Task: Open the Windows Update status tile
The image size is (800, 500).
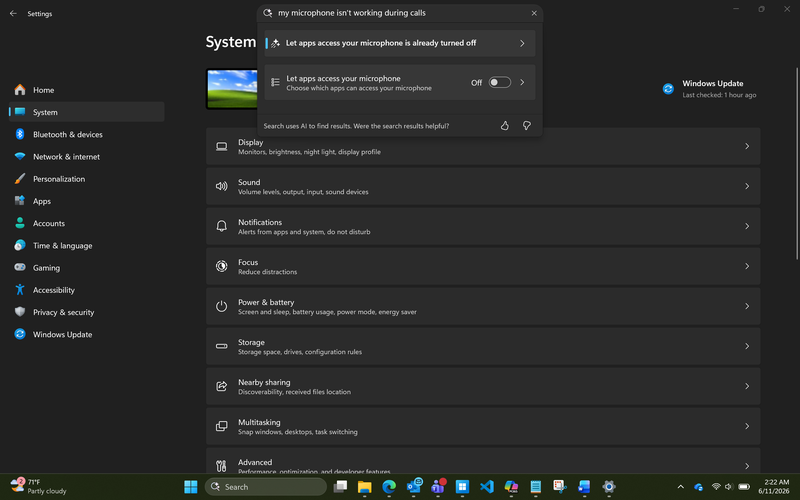Action: pyautogui.click(x=710, y=89)
